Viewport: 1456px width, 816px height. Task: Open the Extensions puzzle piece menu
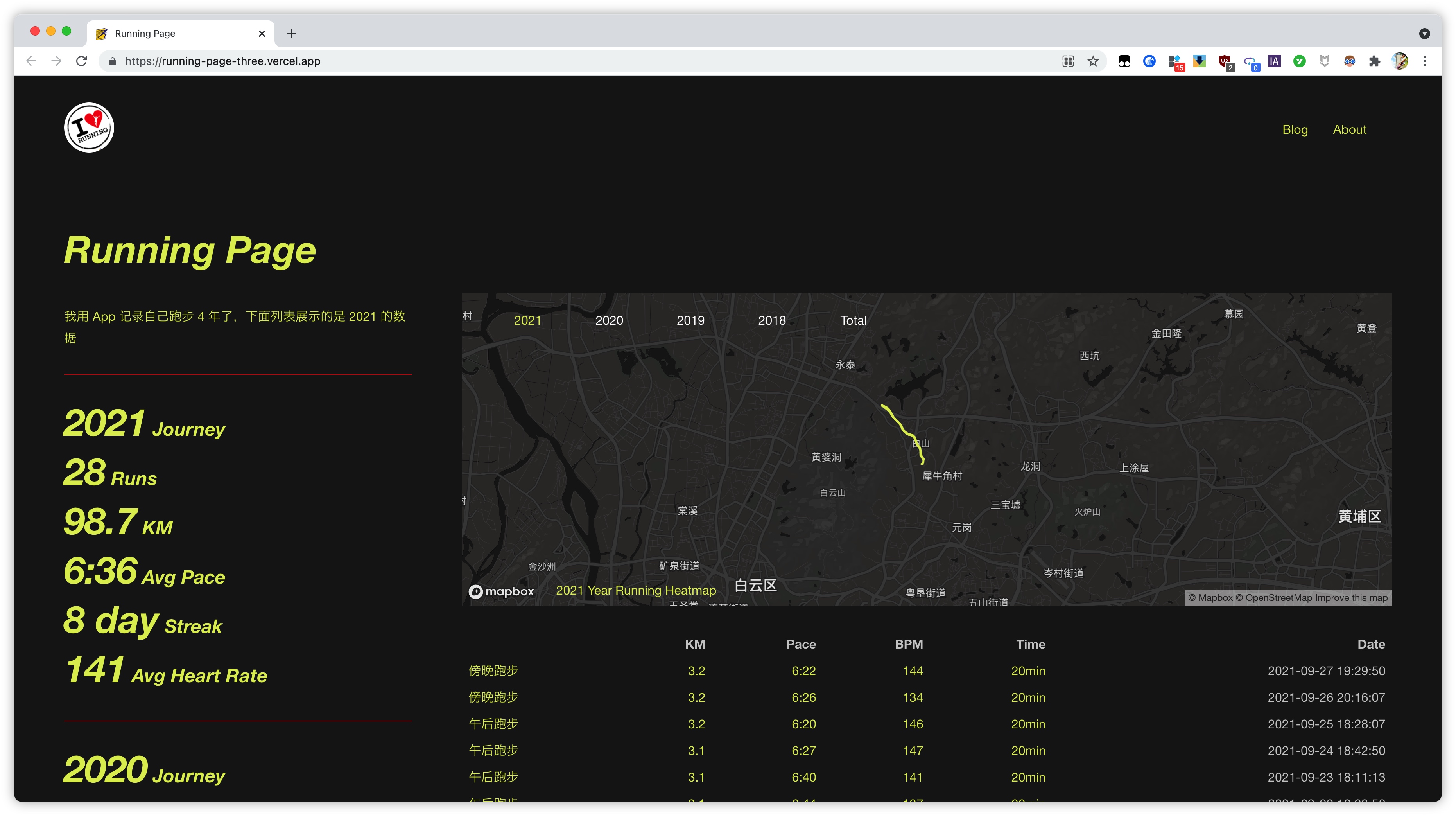(x=1374, y=61)
